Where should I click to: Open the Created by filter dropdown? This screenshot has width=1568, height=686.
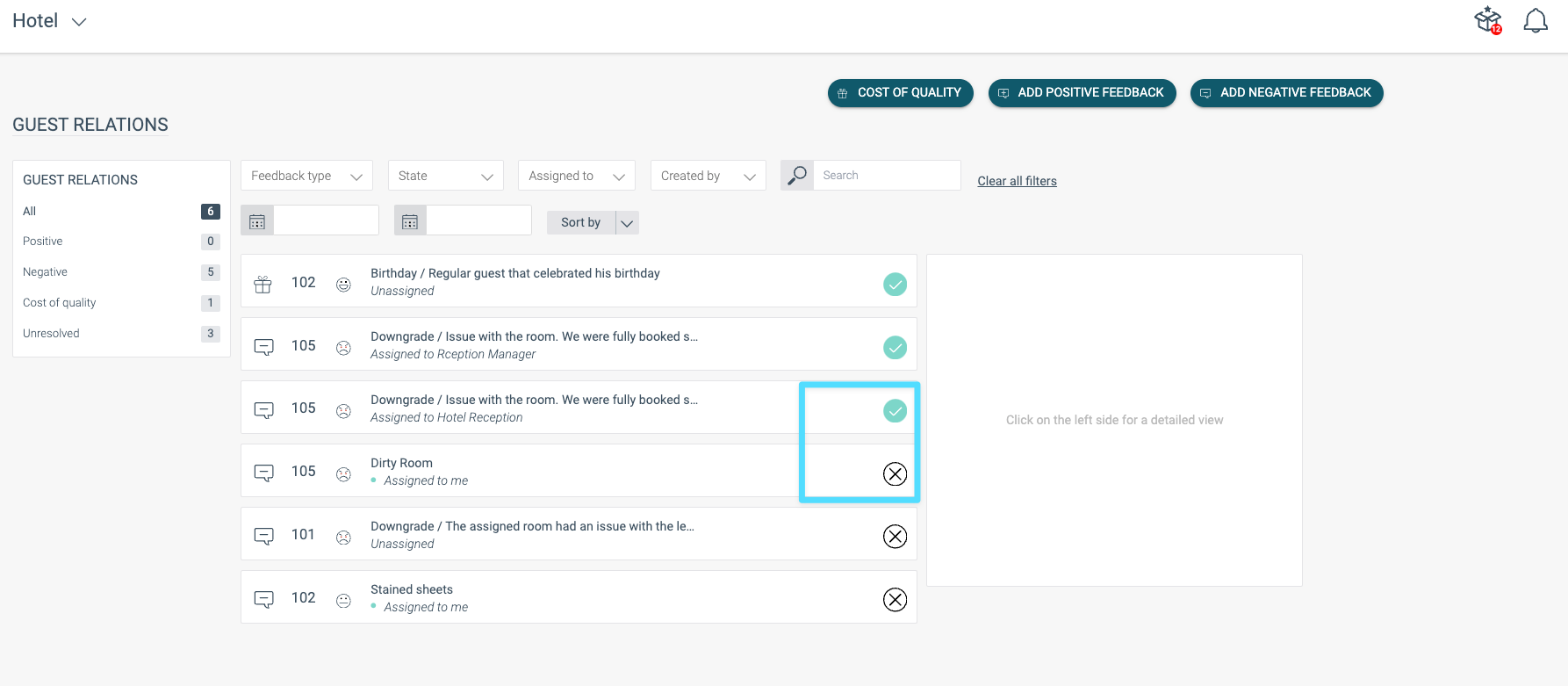coord(708,176)
